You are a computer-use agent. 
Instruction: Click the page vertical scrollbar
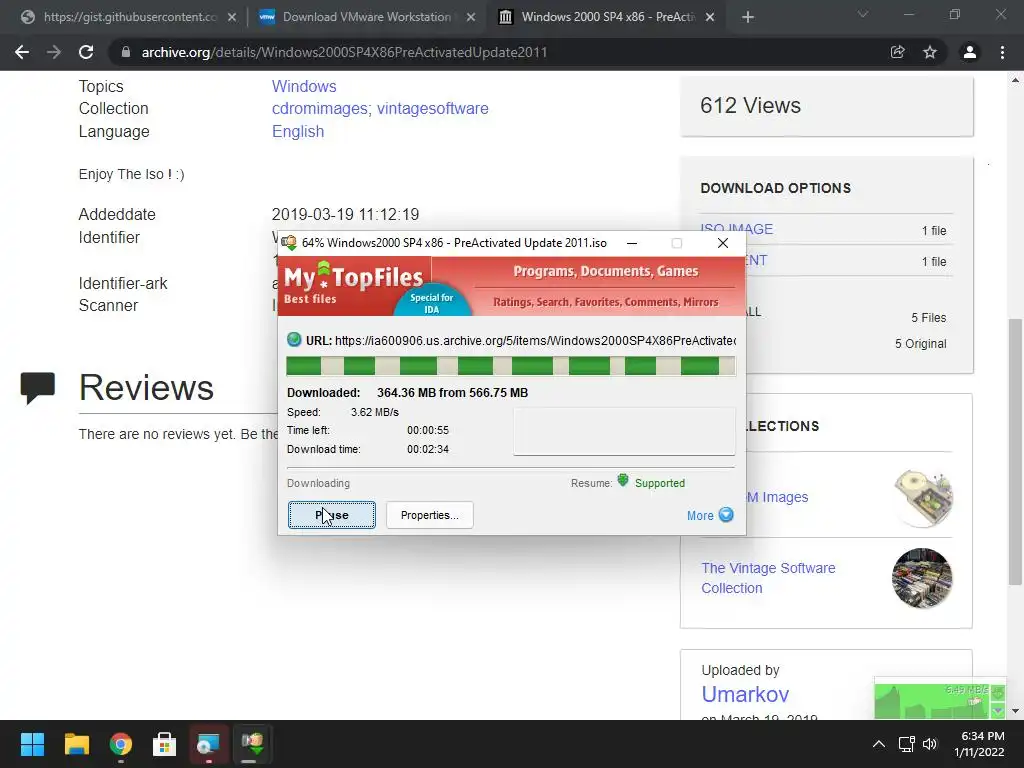tap(1015, 451)
